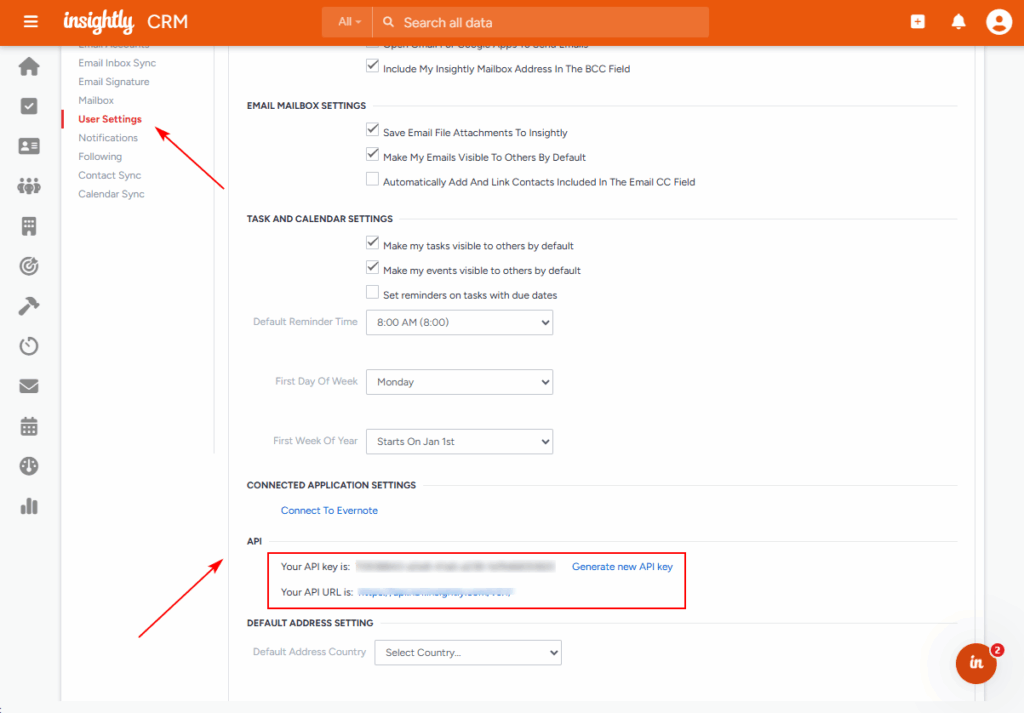Open the hamburger navigation menu
Screen dimensions: 1024x713
point(31,21)
